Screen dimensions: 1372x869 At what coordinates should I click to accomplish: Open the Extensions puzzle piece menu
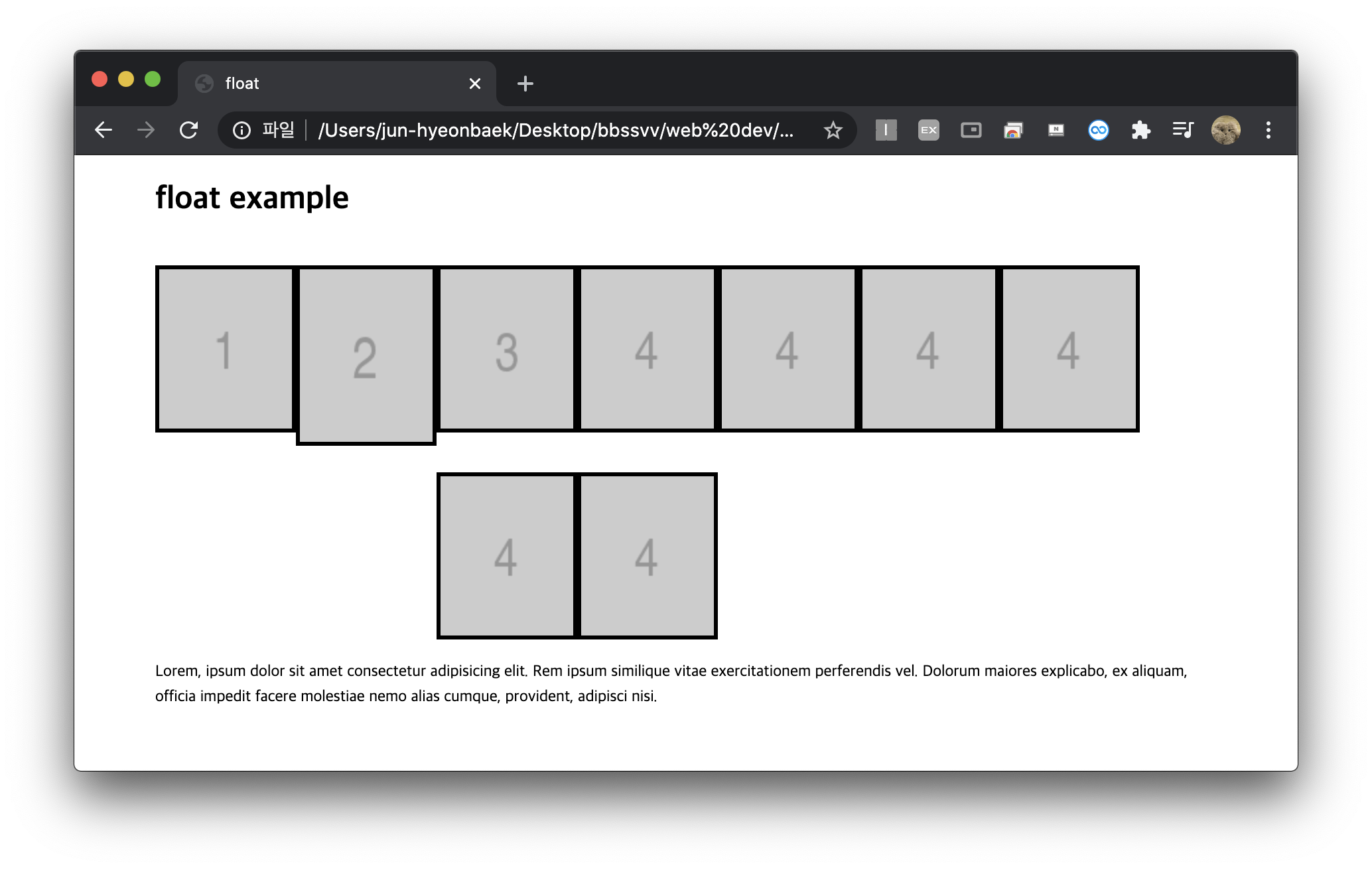coord(1140,130)
